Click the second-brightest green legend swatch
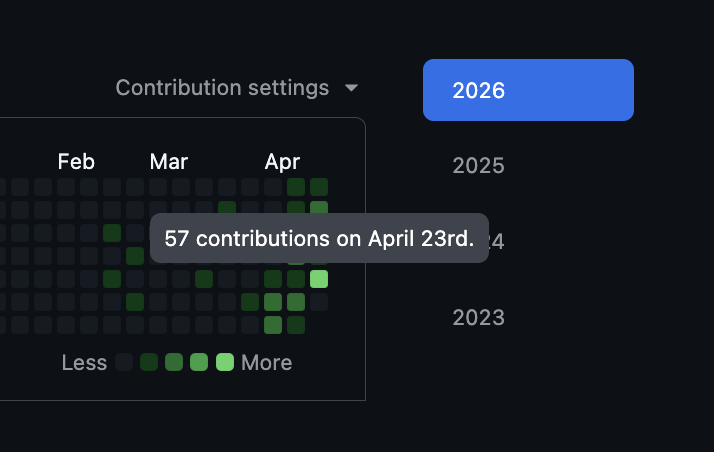The height and width of the screenshot is (452, 714). click(x=199, y=362)
